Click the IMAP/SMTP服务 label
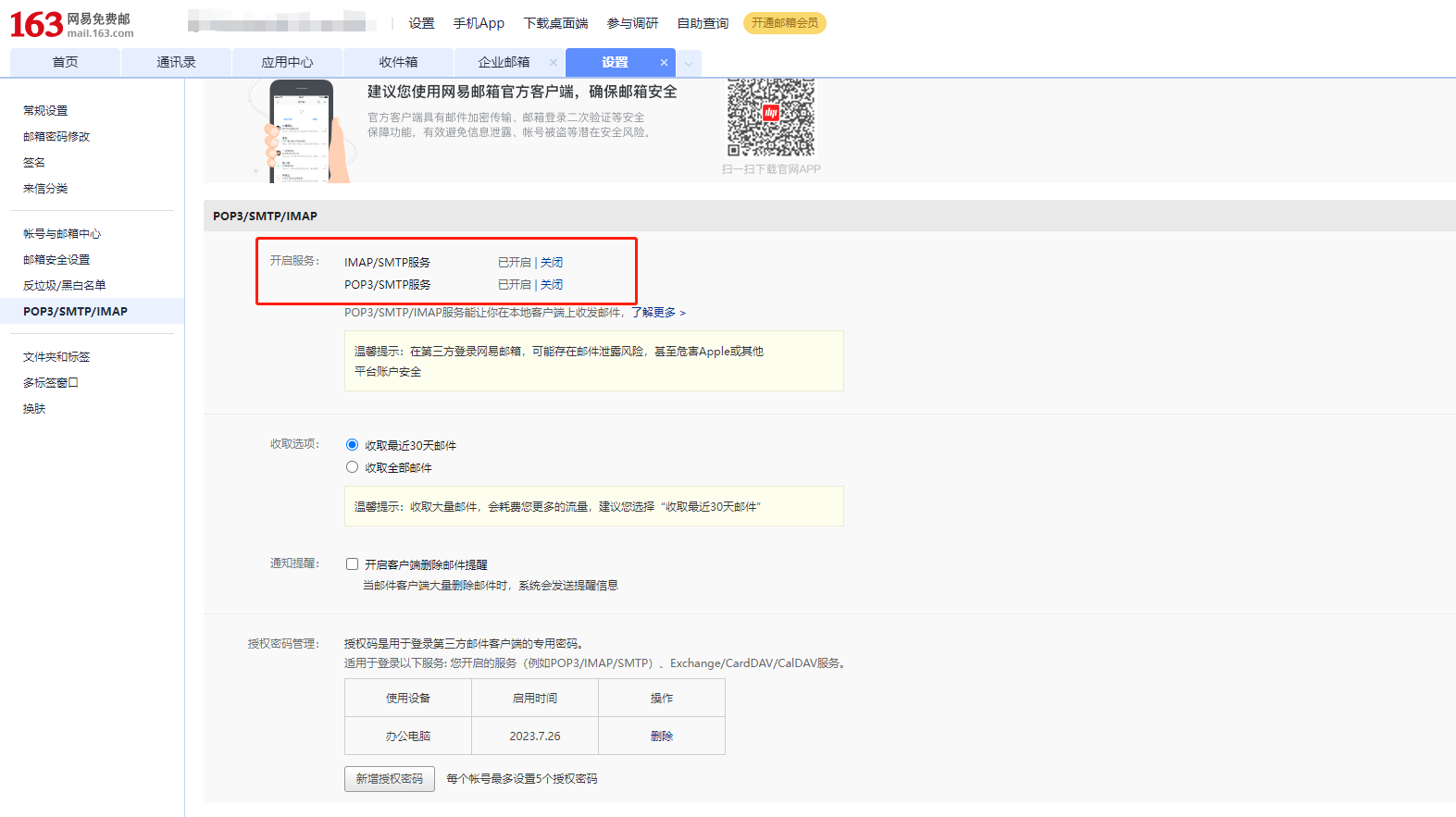 click(x=387, y=262)
